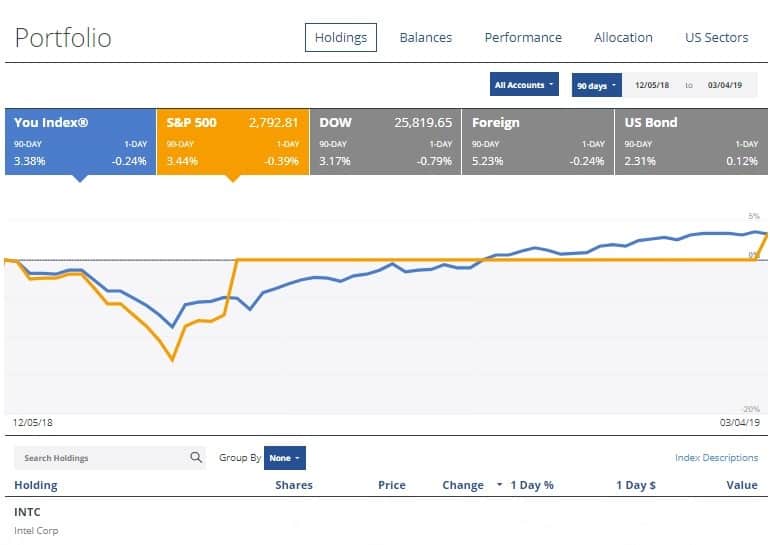Click the Search Holdings input field

[x=100, y=458]
